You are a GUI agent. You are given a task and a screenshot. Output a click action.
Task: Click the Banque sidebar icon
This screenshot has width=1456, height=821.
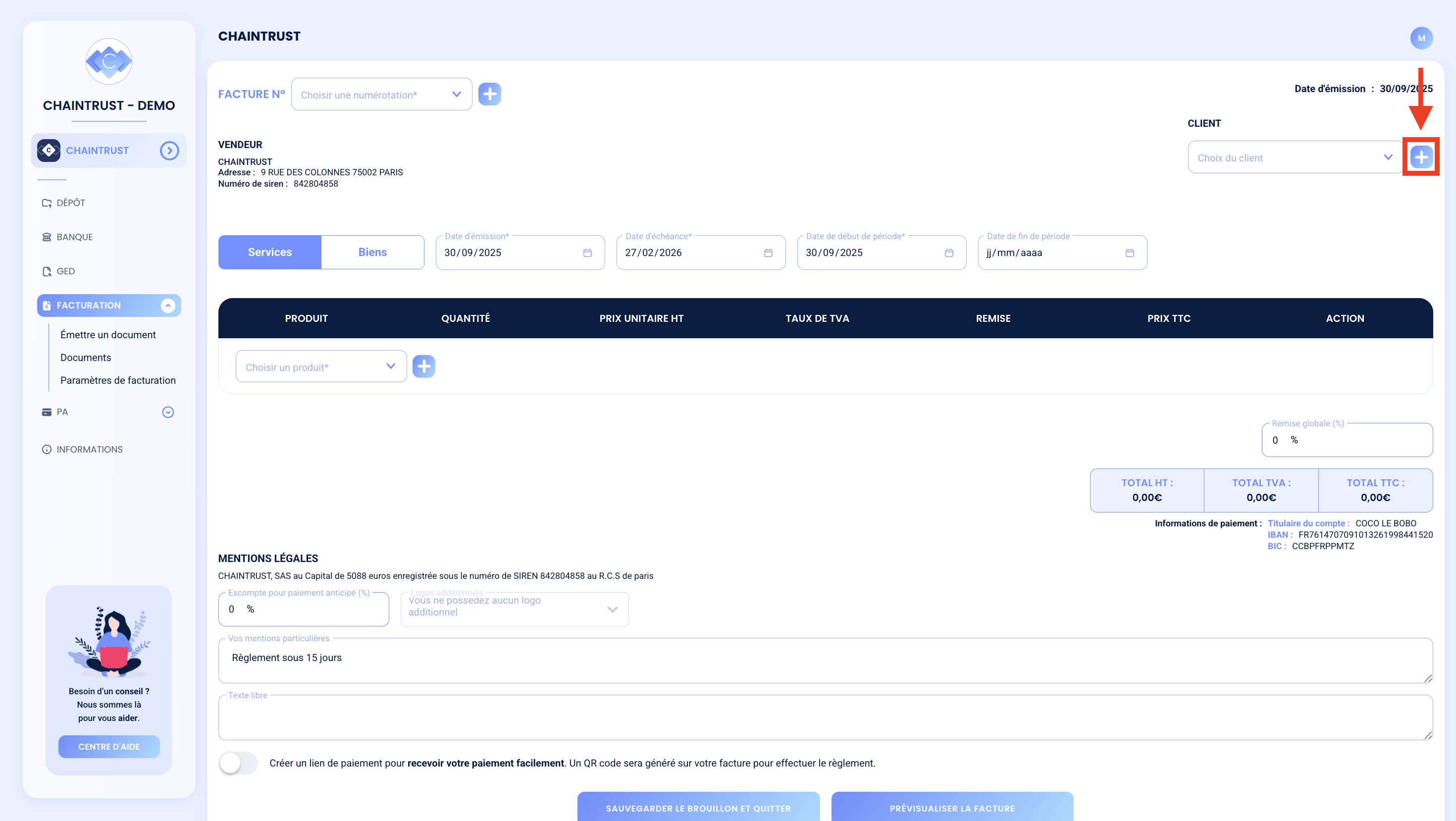(47, 237)
